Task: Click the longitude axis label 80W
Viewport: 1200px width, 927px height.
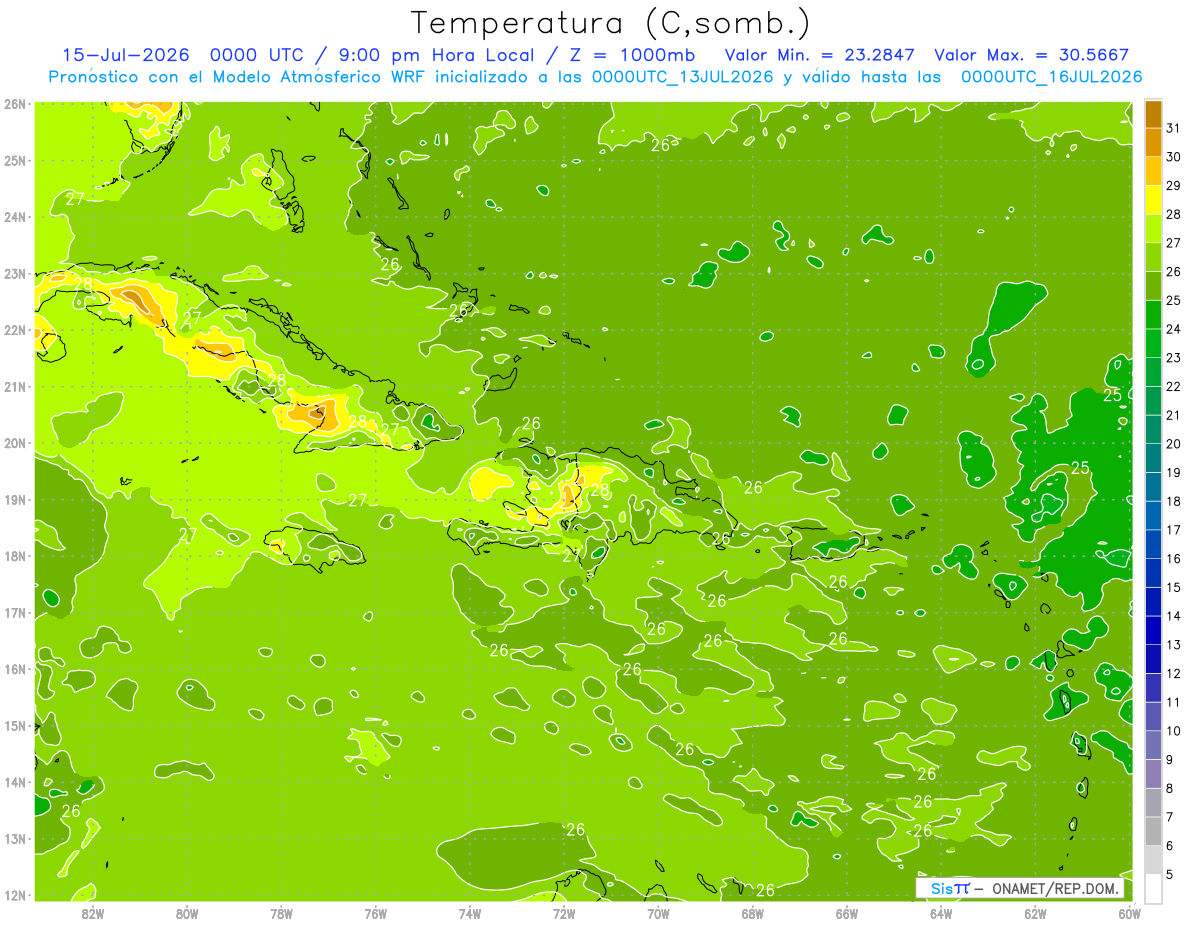Action: [x=187, y=913]
